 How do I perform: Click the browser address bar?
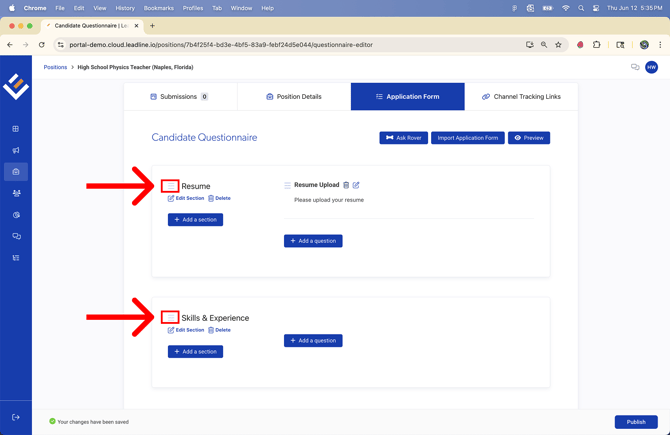[x=290, y=45]
